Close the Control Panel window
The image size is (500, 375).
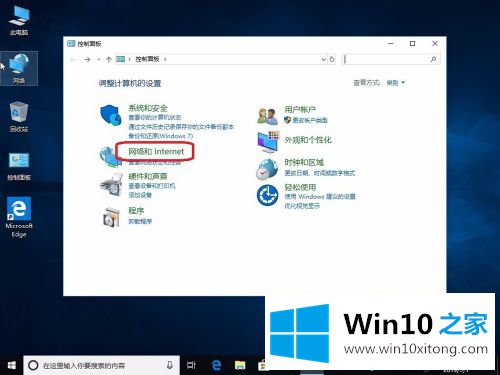[435, 44]
